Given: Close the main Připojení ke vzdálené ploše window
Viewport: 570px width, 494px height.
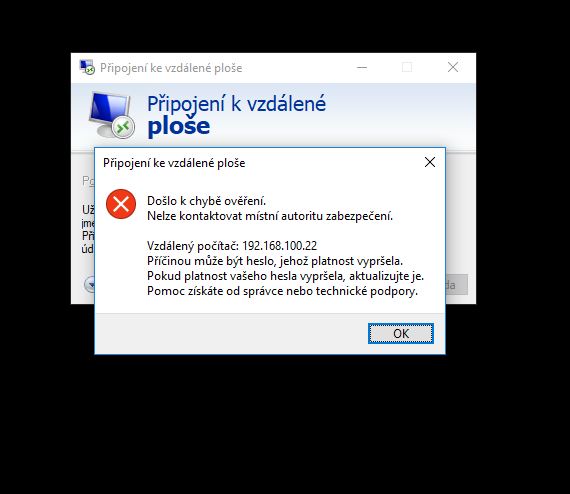Looking at the screenshot, I should [x=453, y=67].
